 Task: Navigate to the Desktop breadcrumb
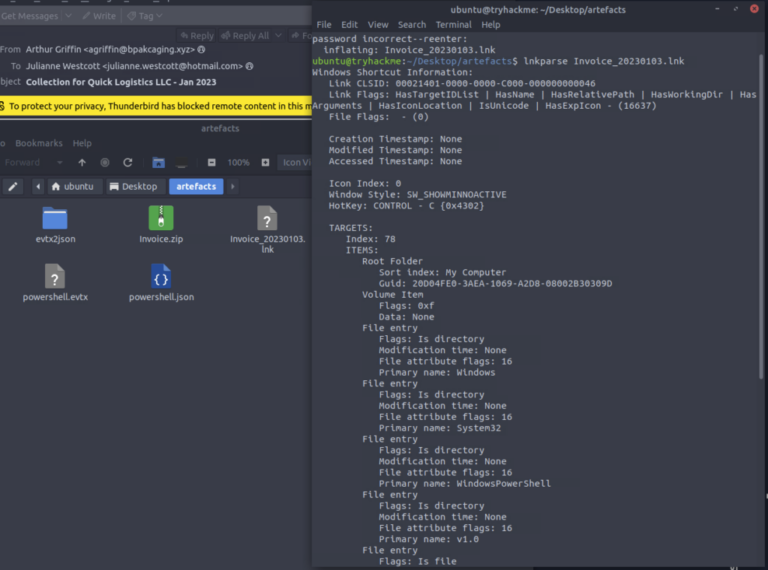pyautogui.click(x=133, y=186)
